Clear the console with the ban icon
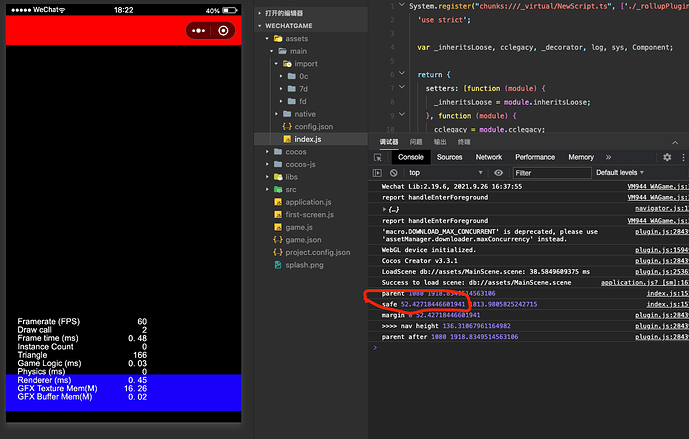The width and height of the screenshot is (689, 439). 394,173
